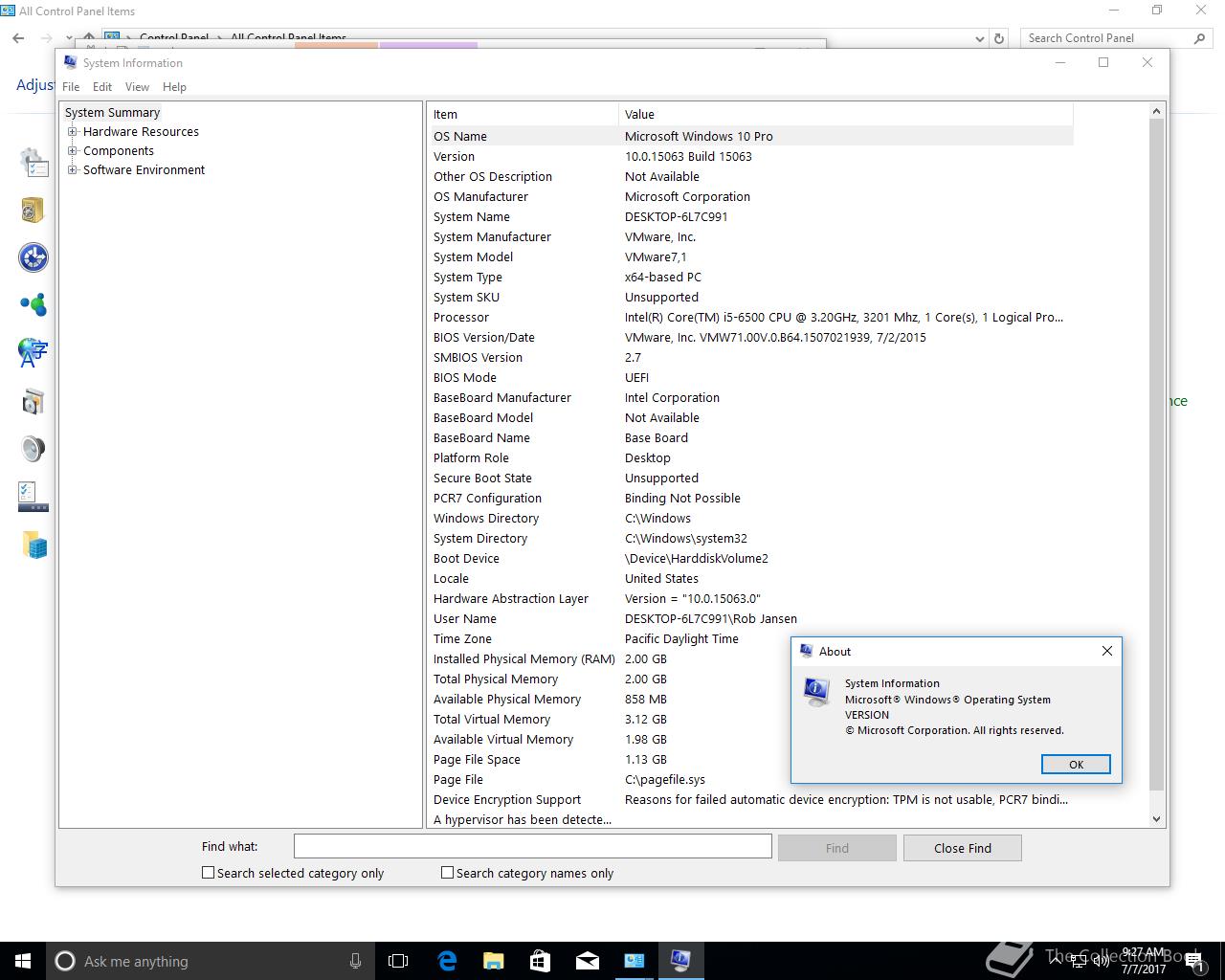Click Control Panel back arrow
The image size is (1225, 980).
pyautogui.click(x=18, y=38)
